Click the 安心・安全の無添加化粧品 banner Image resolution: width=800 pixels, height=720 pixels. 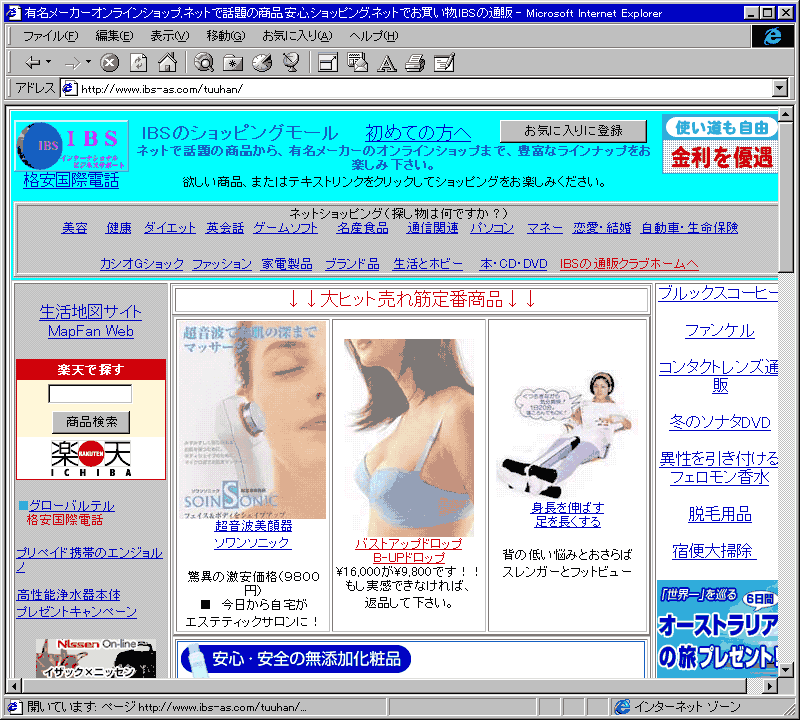[x=296, y=659]
